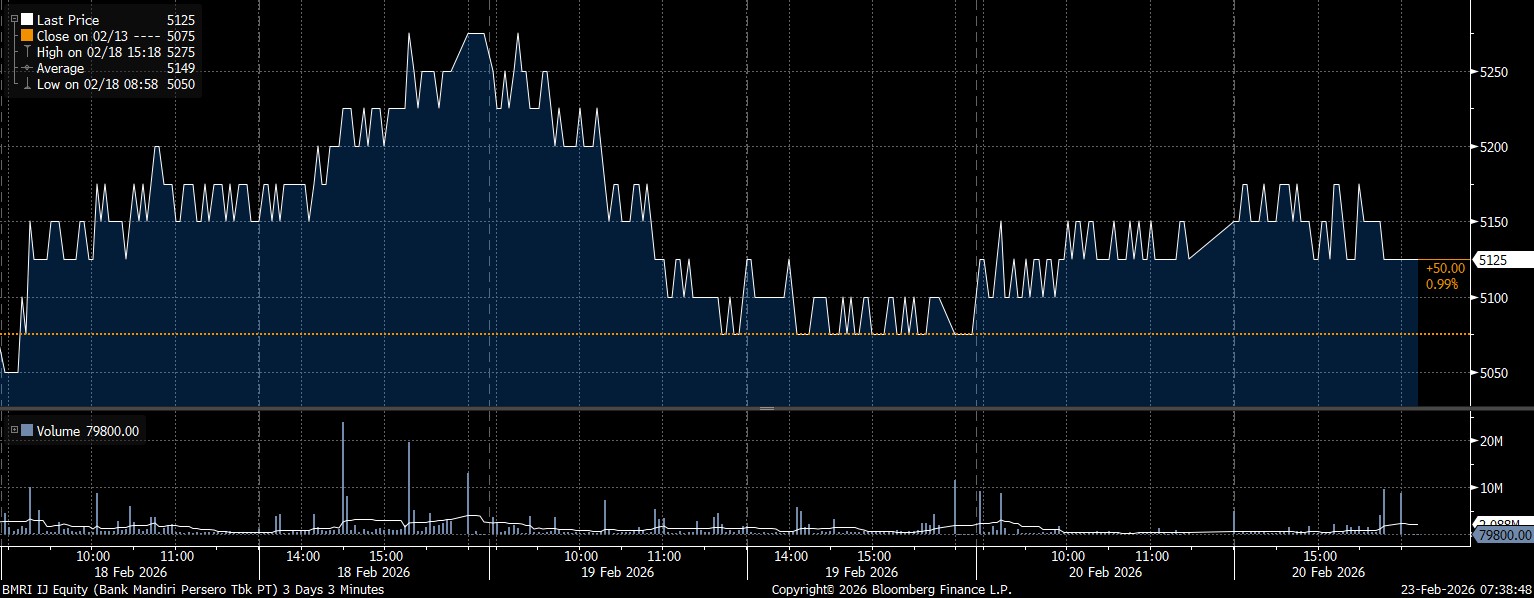Viewport: 1534px width, 598px height.
Task: Select the Average line icon in legend
Action: click(27, 68)
